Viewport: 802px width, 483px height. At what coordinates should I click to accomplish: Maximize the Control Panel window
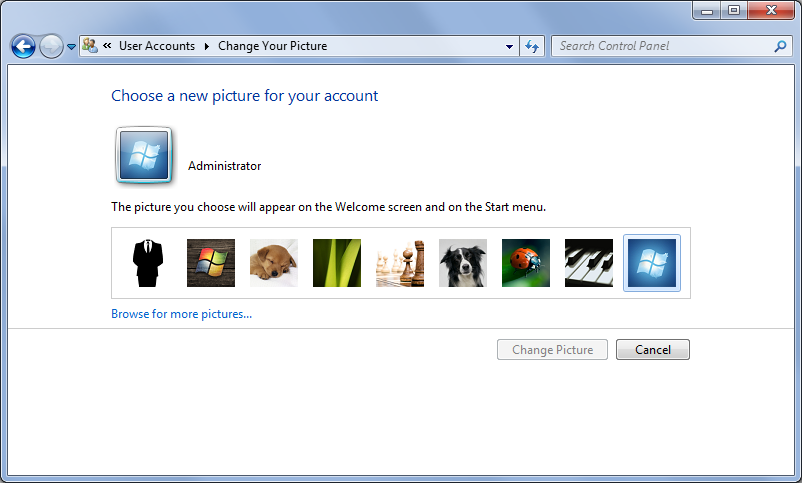tap(734, 10)
